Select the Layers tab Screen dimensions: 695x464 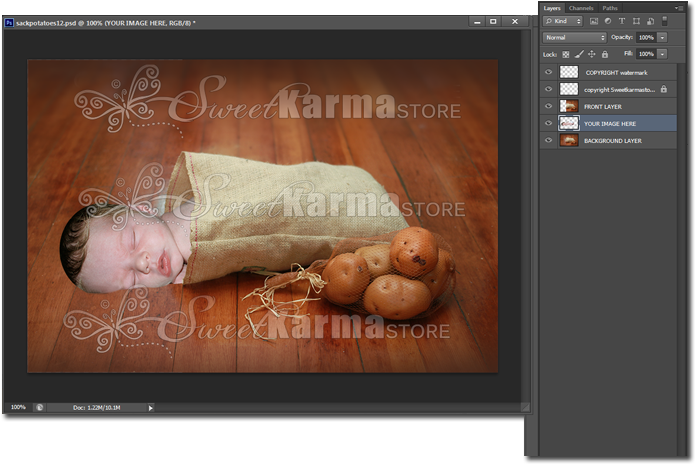[552, 8]
